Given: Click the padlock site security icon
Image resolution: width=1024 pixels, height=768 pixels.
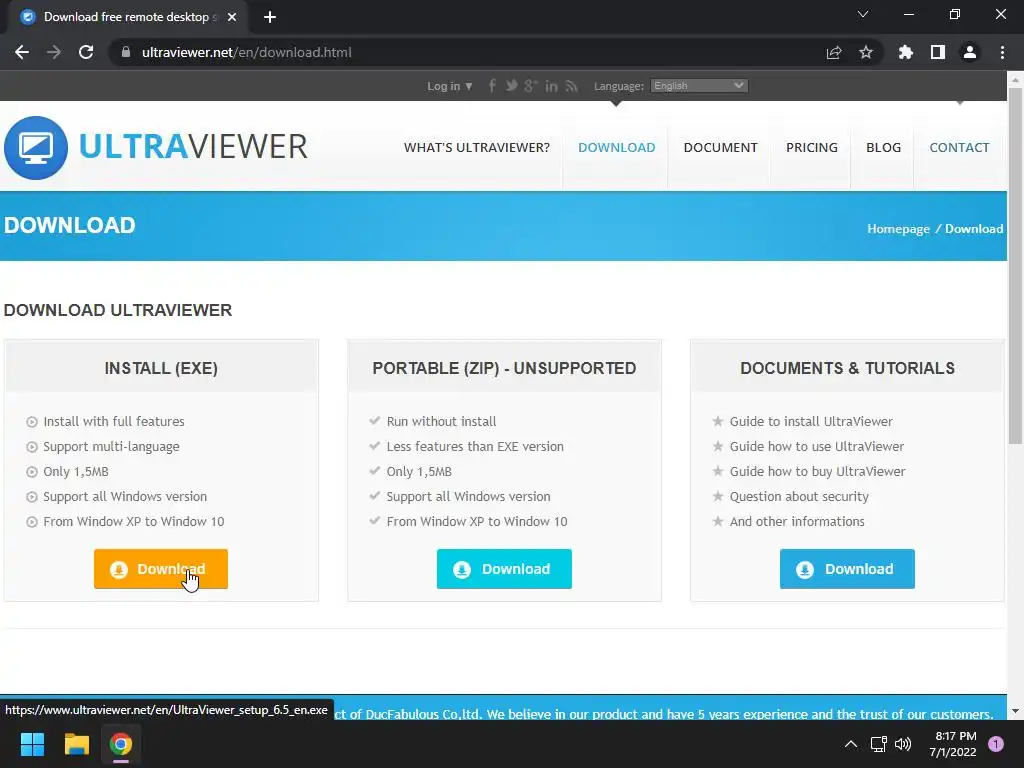Looking at the screenshot, I should (126, 52).
